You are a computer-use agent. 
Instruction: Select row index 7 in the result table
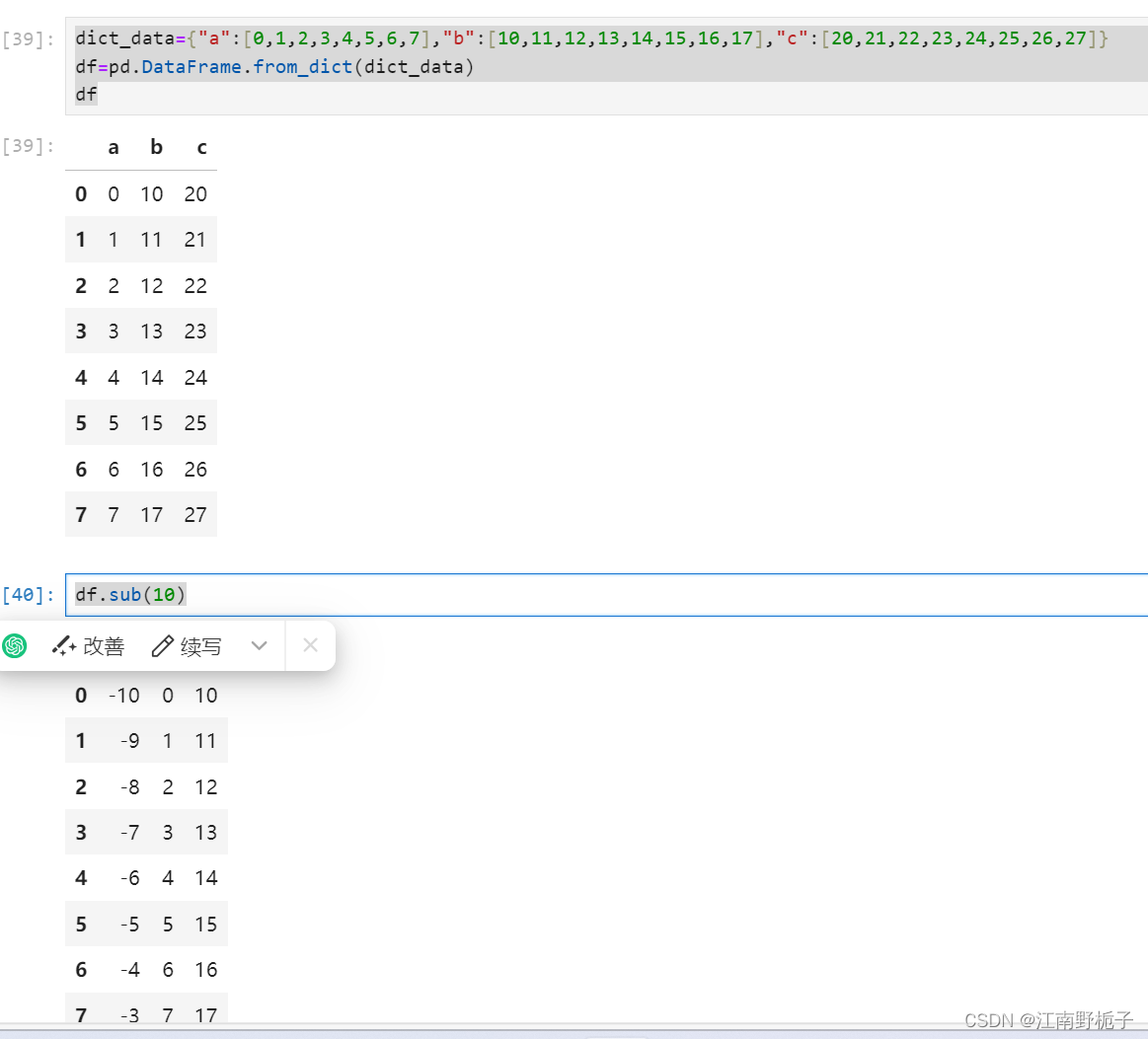click(x=81, y=1015)
